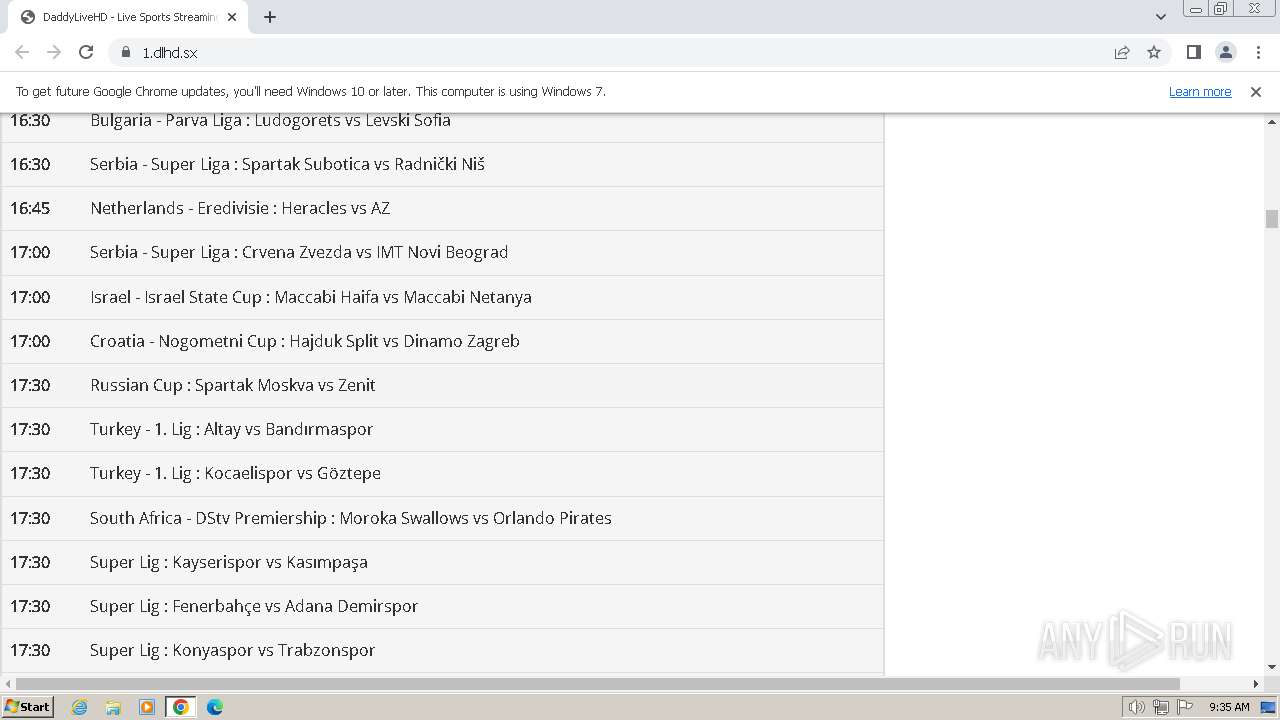1280x720 pixels.
Task: View site information via the lock icon
Action: 126,52
